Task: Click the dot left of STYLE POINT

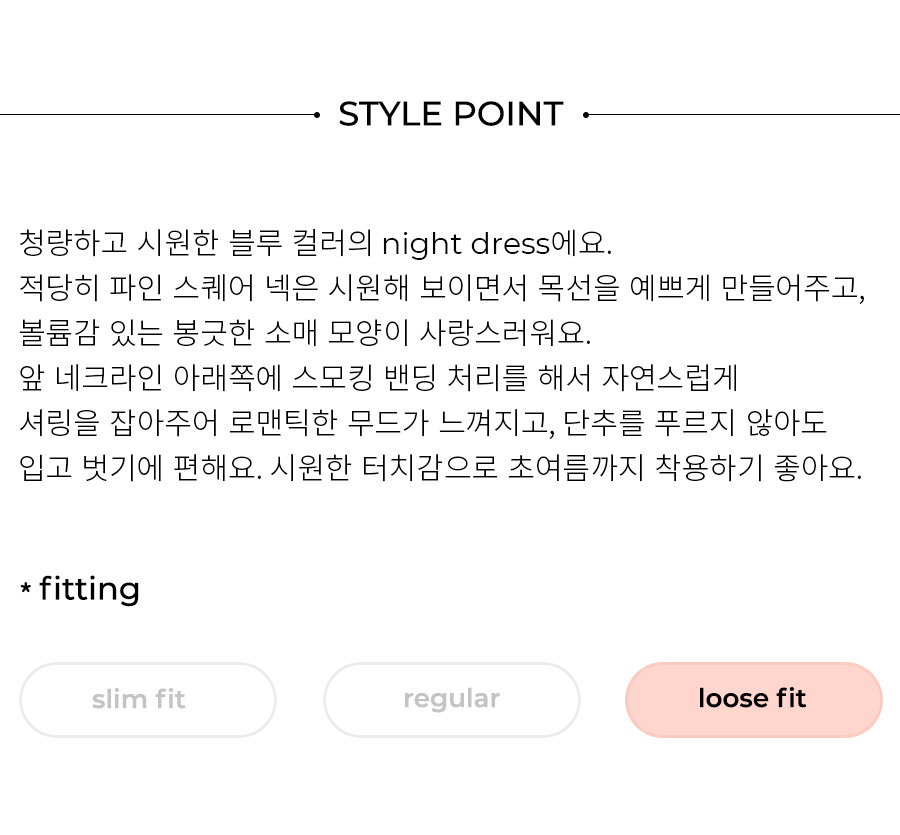Action: click(317, 115)
